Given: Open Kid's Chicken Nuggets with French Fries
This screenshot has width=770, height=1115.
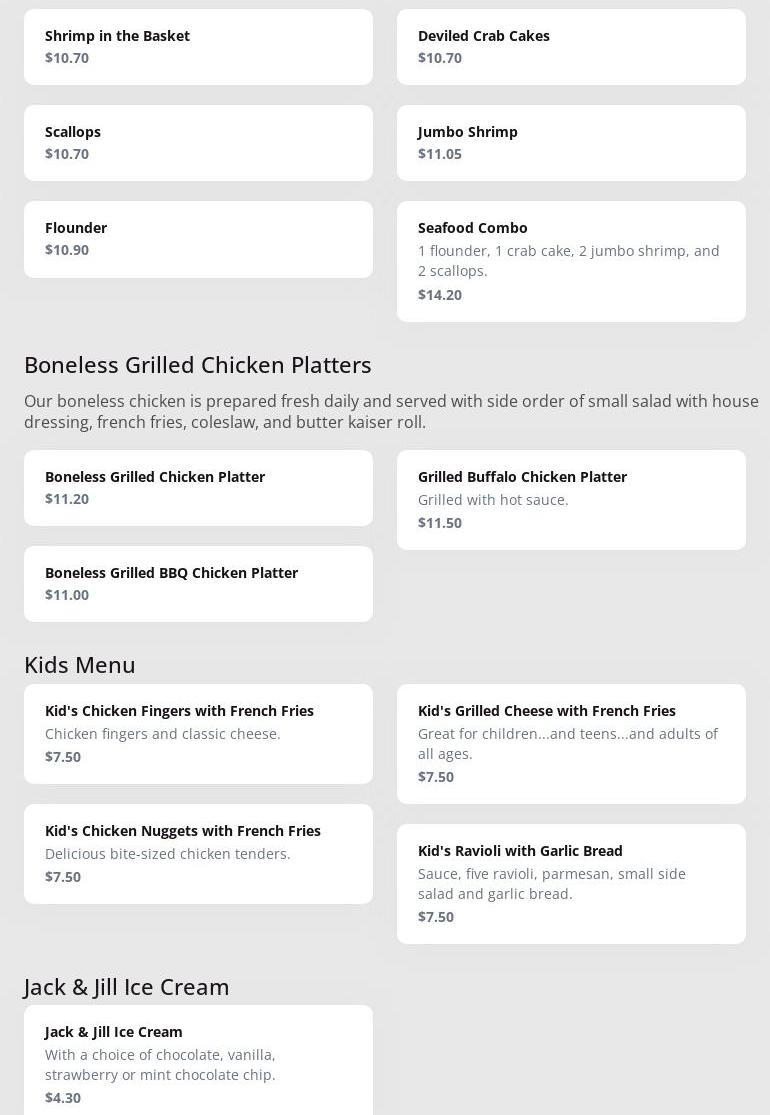Looking at the screenshot, I should pos(198,853).
